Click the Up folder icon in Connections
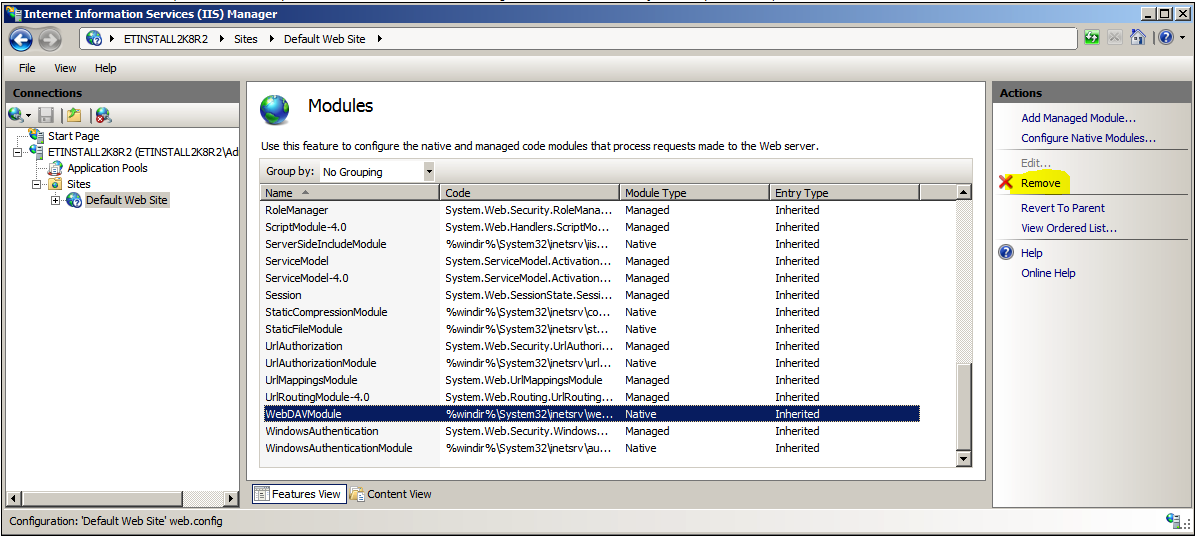The height and width of the screenshot is (538, 1197). click(73, 115)
